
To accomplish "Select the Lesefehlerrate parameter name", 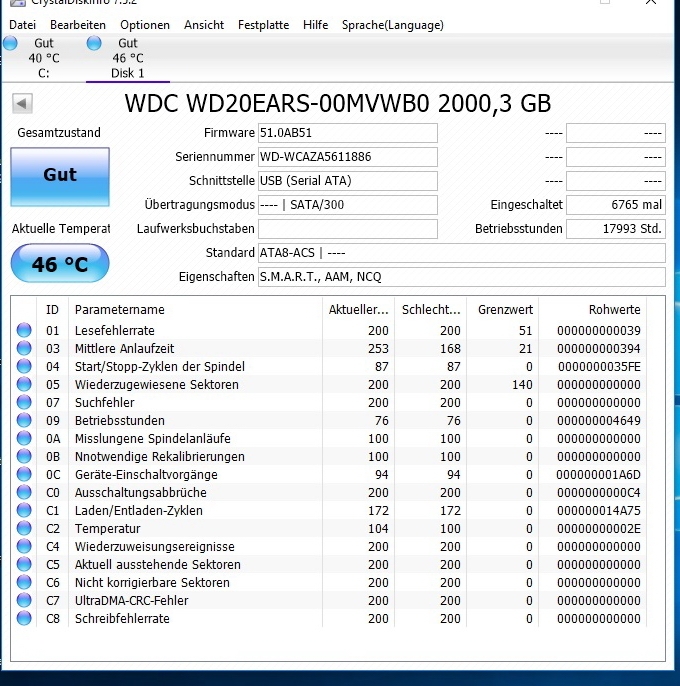I will [115, 330].
